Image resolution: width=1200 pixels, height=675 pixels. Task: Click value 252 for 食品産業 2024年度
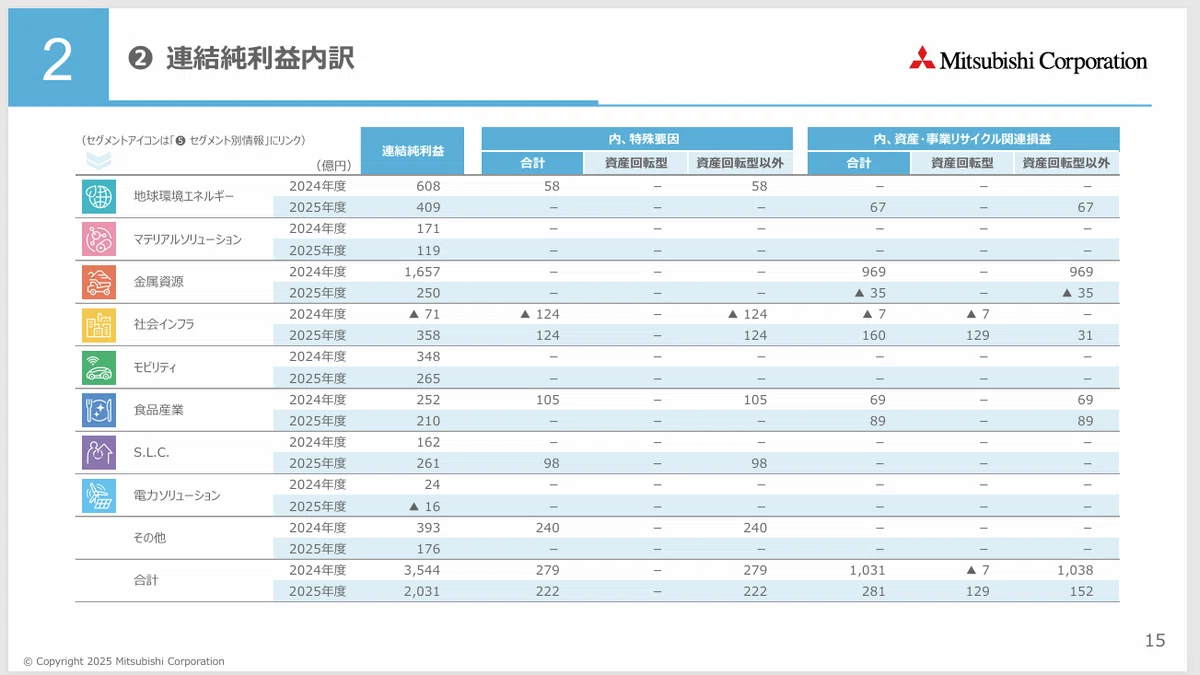click(428, 400)
